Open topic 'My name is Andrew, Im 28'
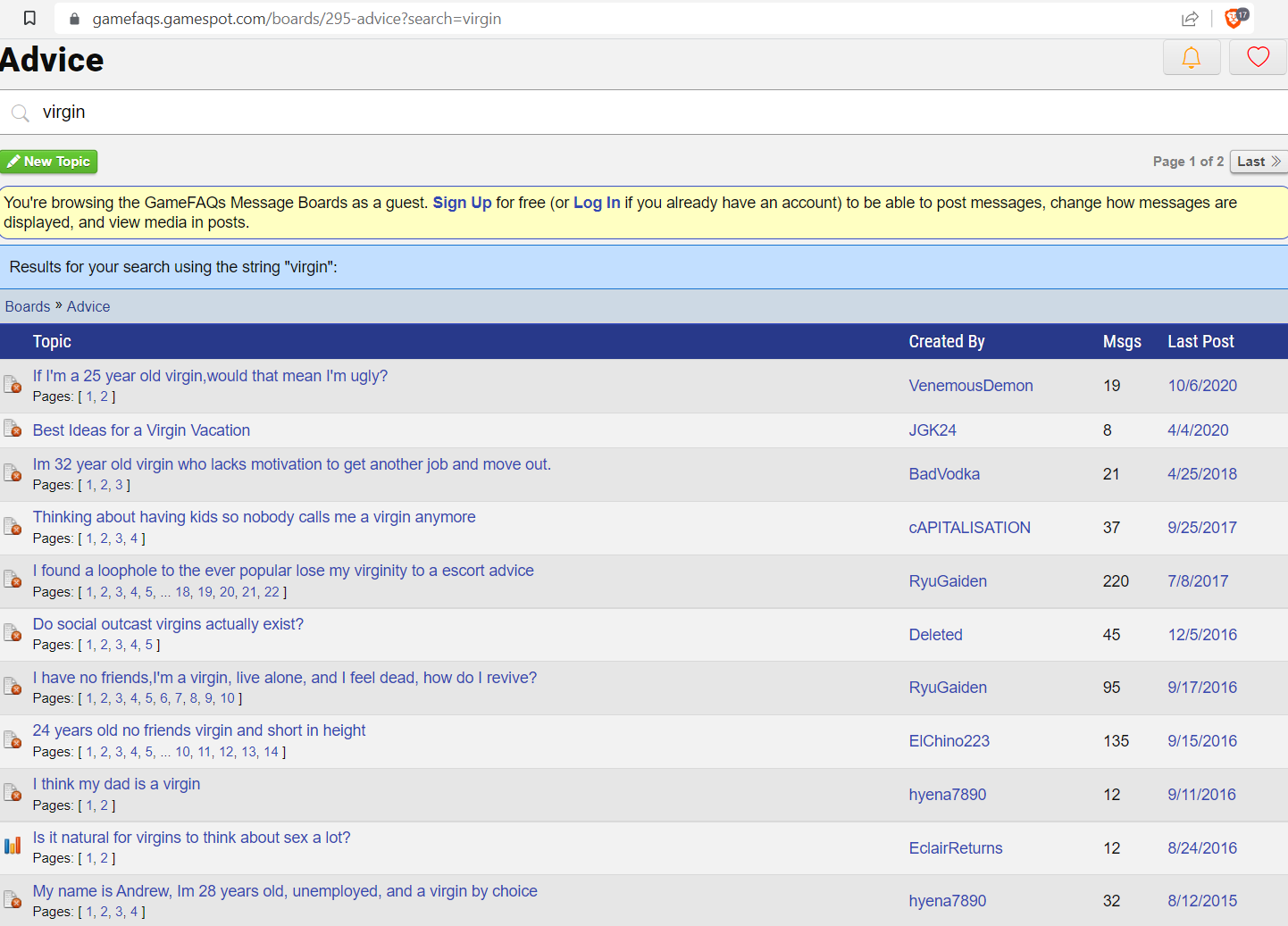The image size is (1288, 926). point(285,891)
